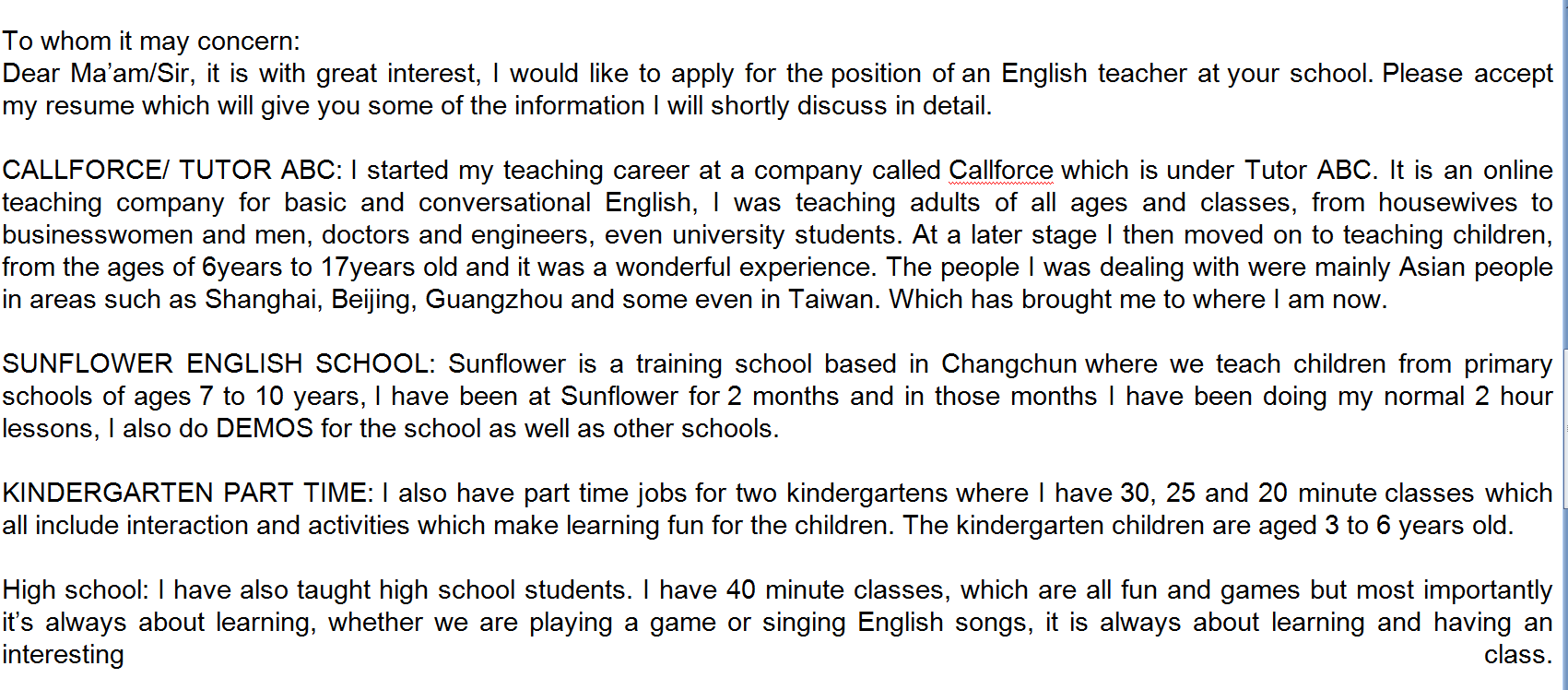Click the capitalized word 'DEMOS'
Viewport: 1568px width, 690px height.
click(265, 429)
